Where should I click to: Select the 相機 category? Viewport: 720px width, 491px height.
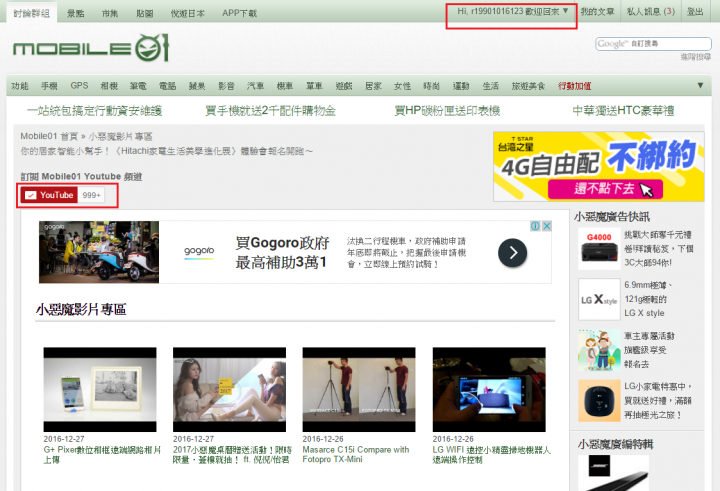[109, 86]
